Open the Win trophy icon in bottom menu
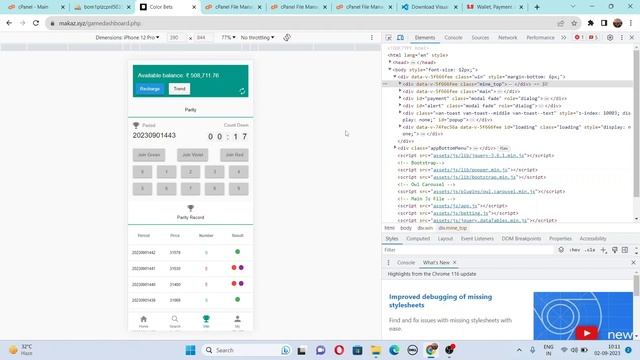 click(x=206, y=321)
